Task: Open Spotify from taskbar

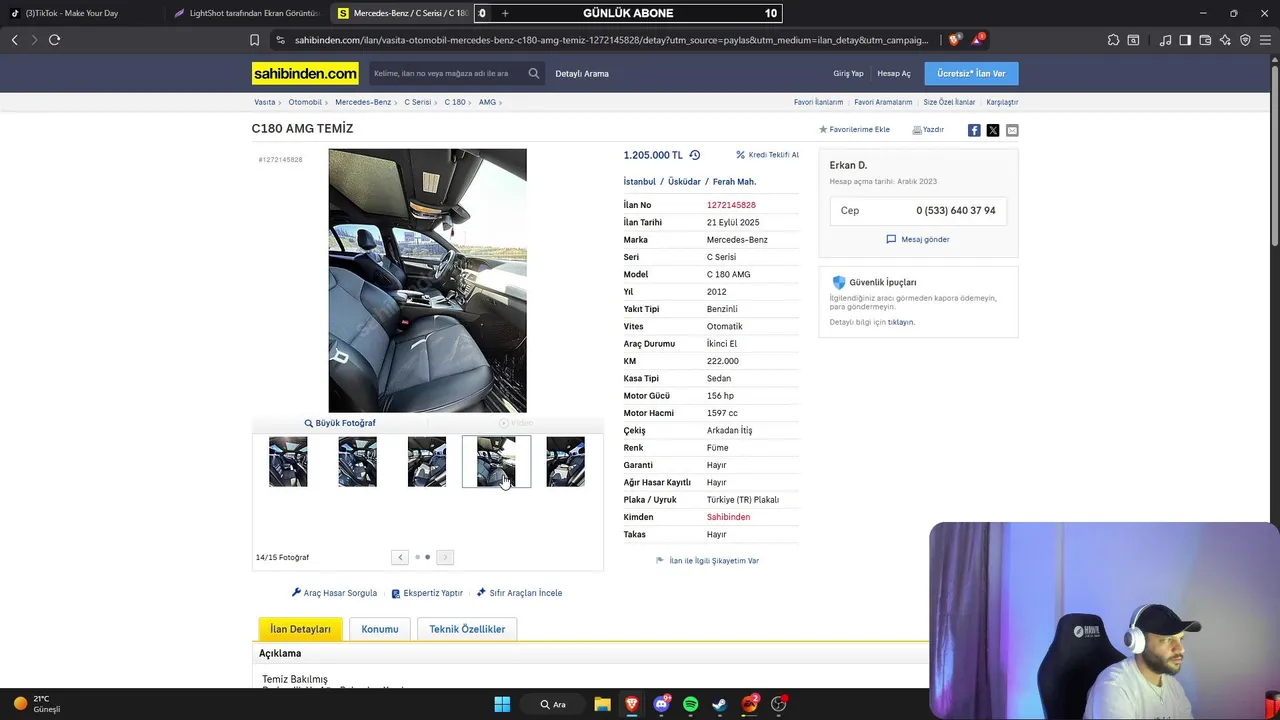Action: point(690,704)
